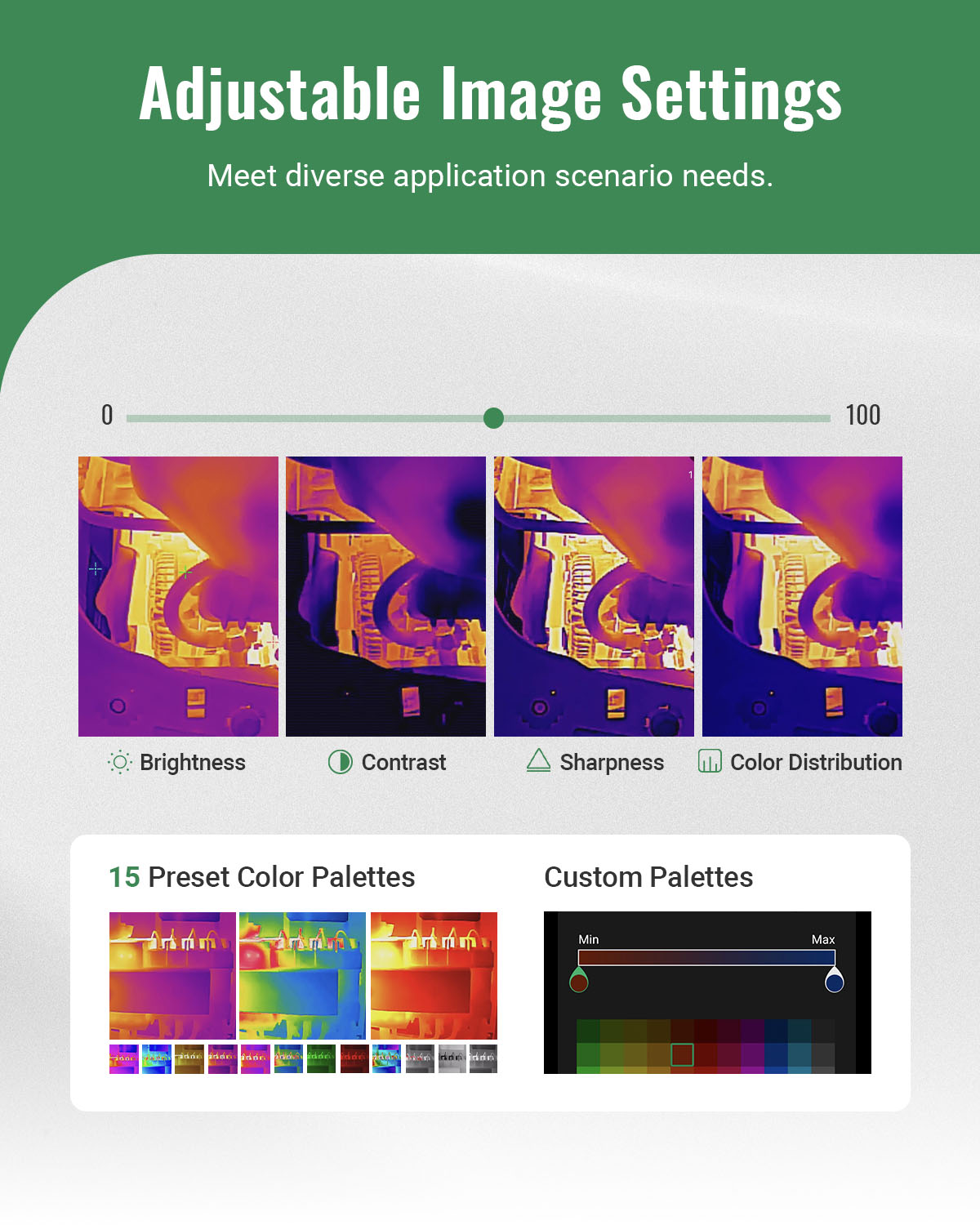Click the Color Distribution histogram icon
Viewport: 980px width, 1225px height.
[710, 761]
